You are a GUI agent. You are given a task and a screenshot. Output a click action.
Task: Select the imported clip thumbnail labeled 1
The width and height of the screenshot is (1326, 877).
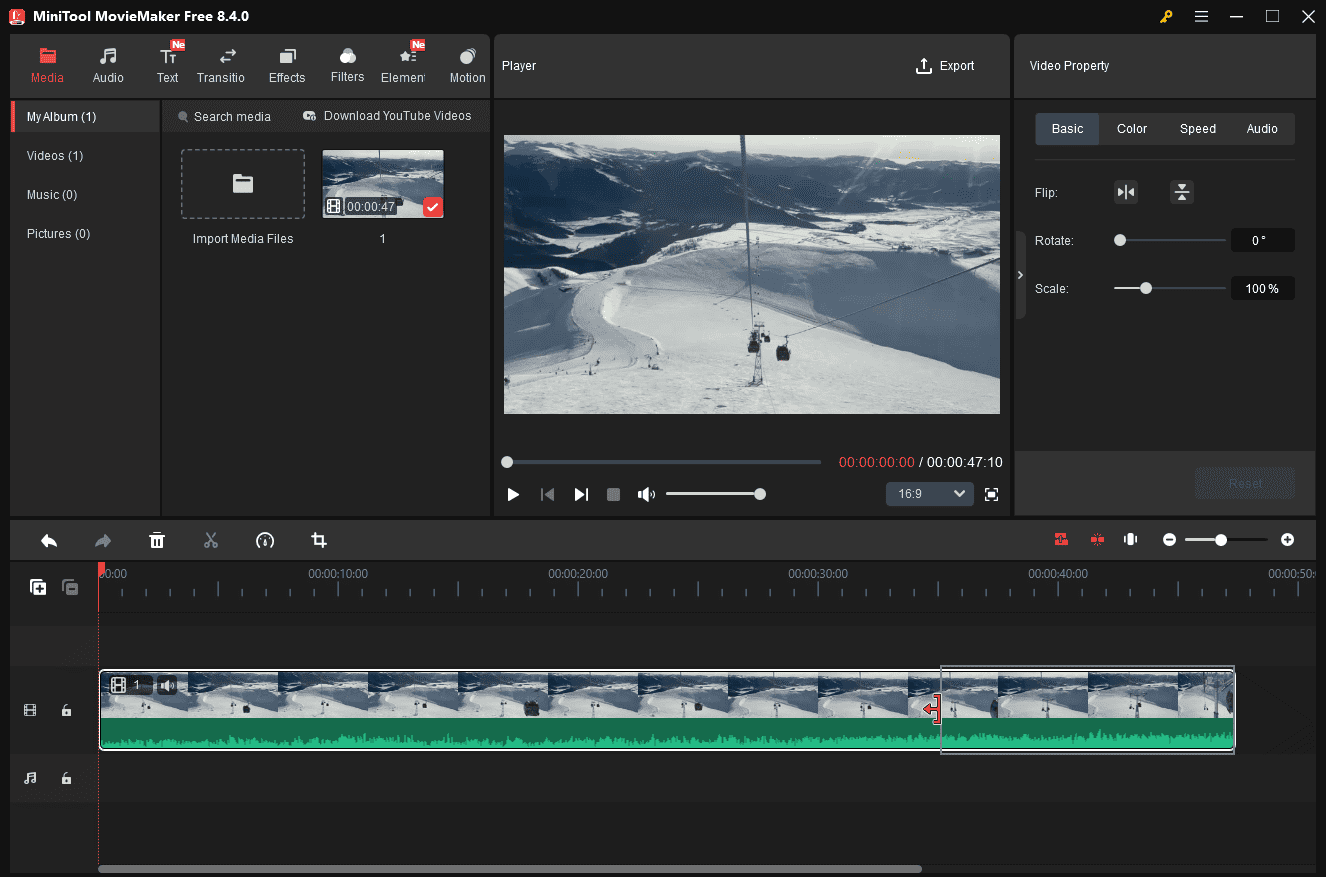[382, 183]
